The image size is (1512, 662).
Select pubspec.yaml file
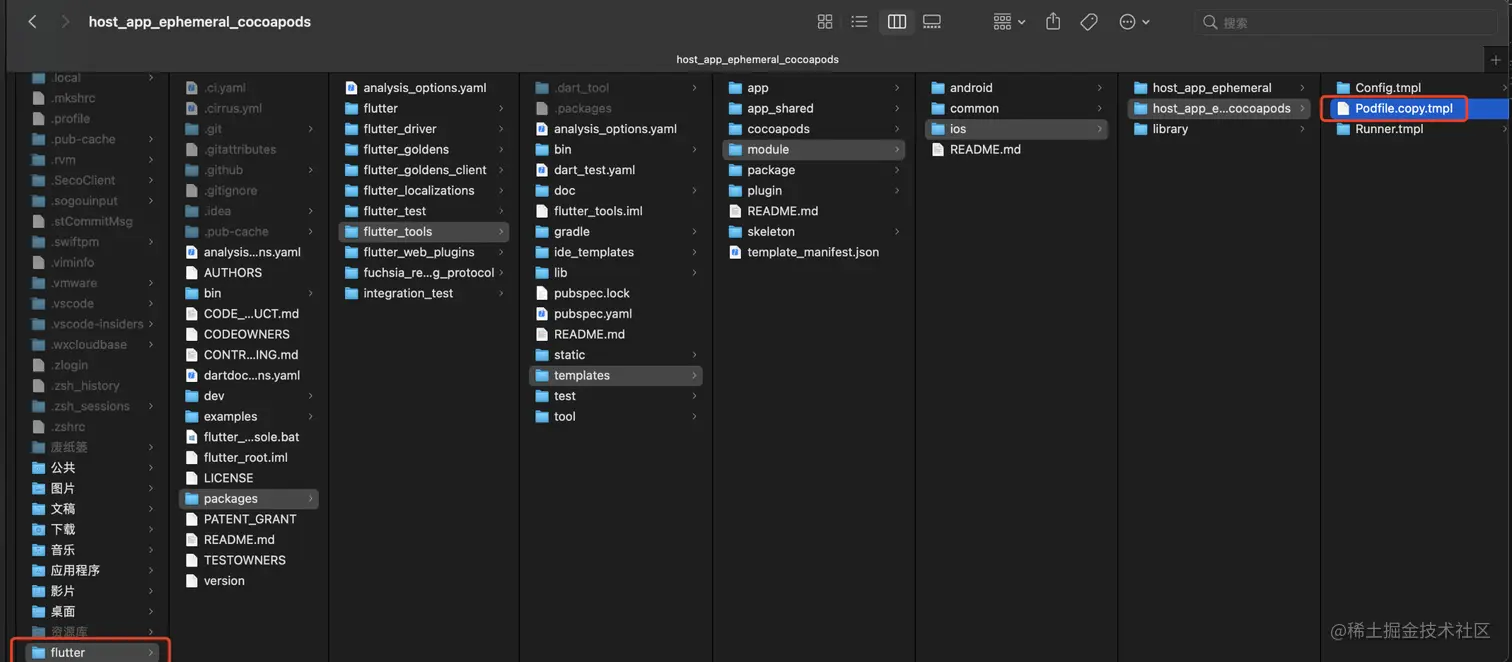pyautogui.click(x=583, y=314)
